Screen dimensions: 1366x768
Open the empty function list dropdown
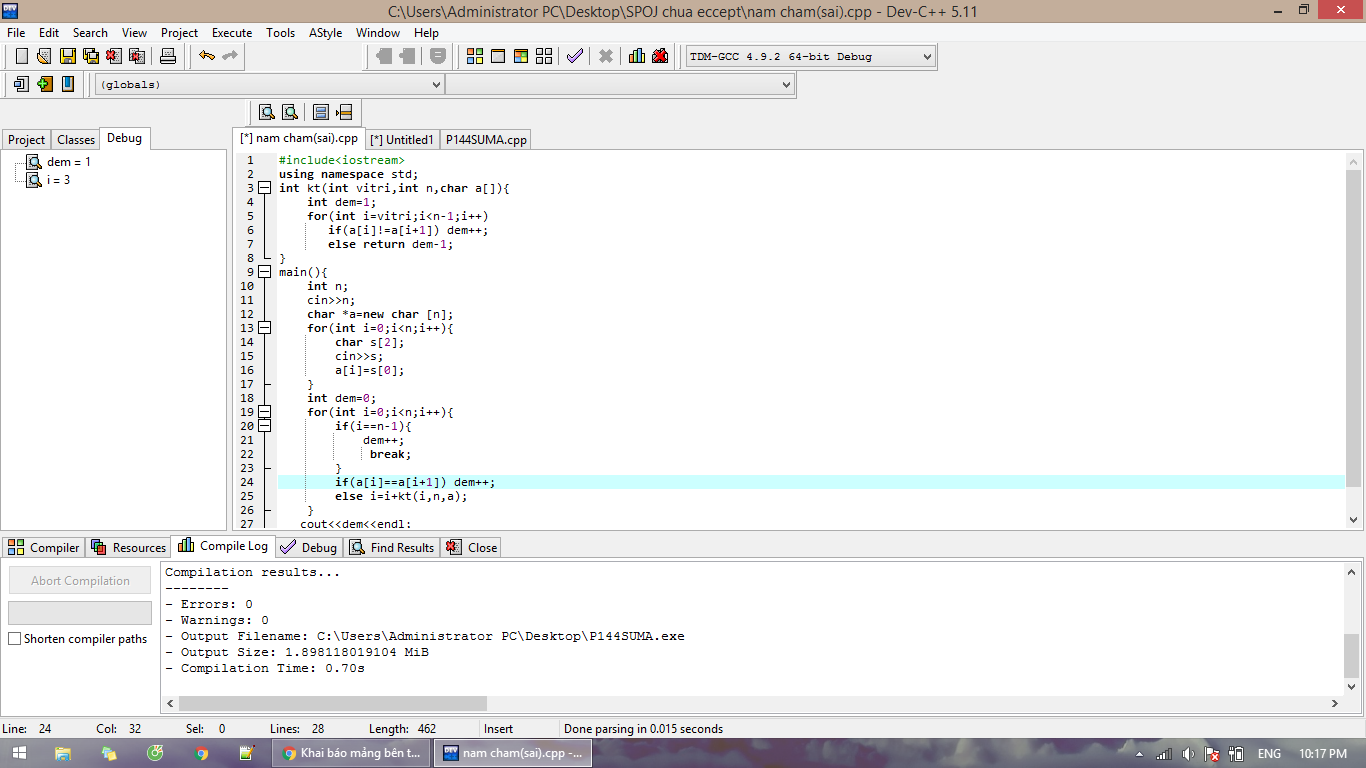(620, 85)
